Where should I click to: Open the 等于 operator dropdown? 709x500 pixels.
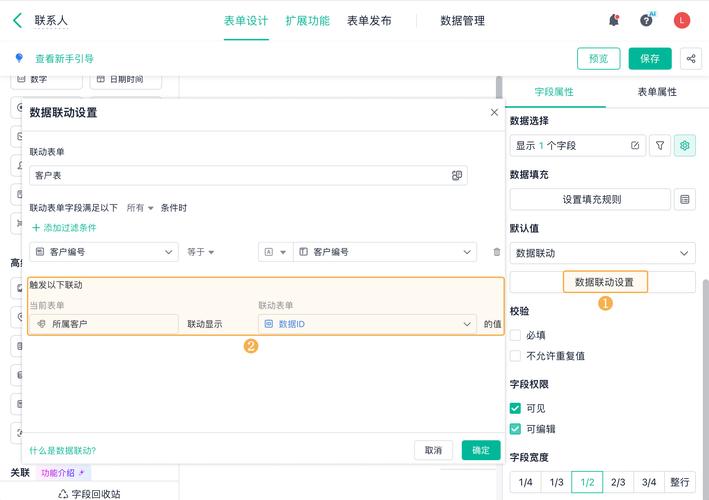pyautogui.click(x=200, y=252)
